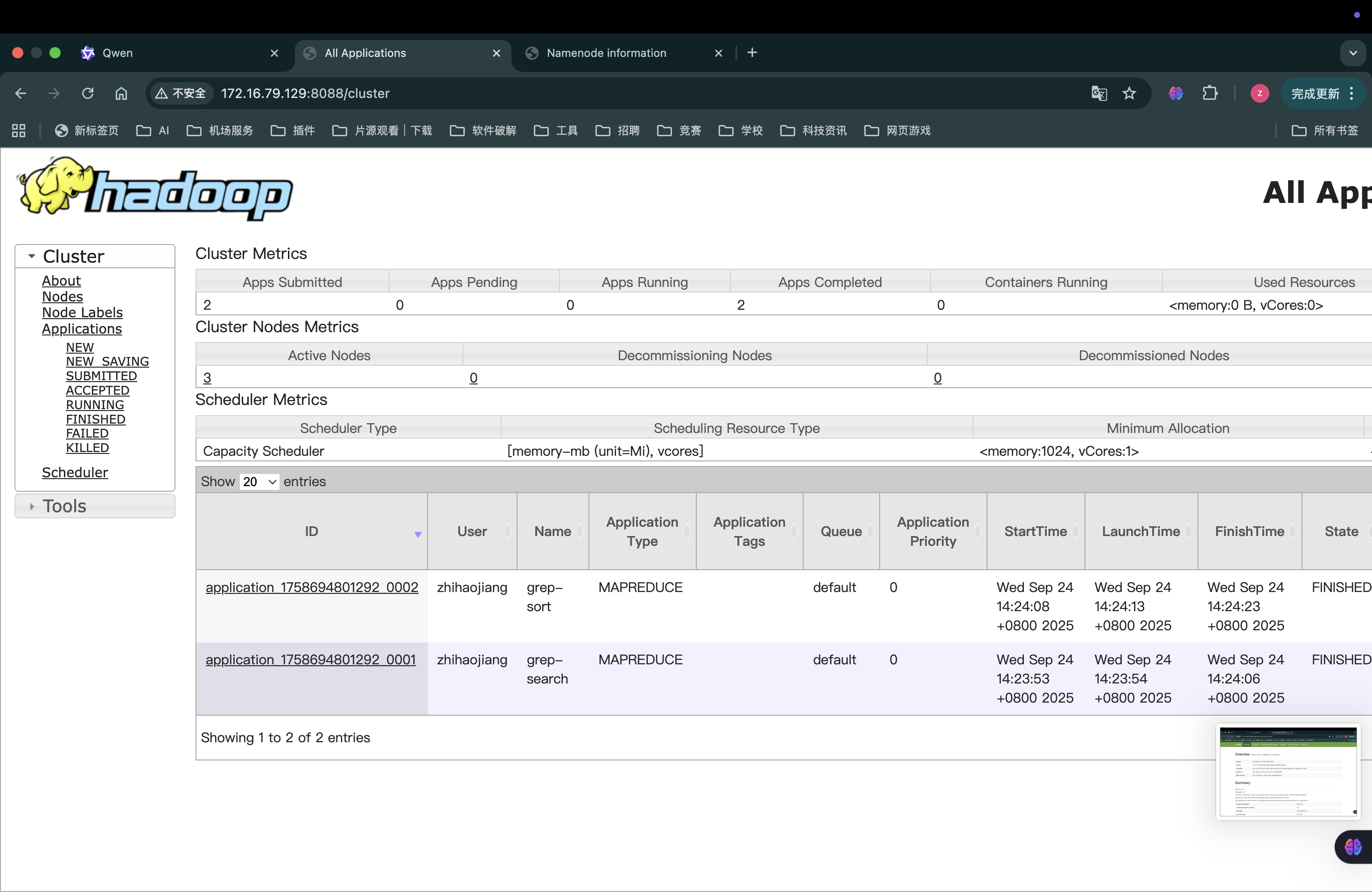This screenshot has height=892, width=1372.
Task: Open application_1758694801292_0002 details
Action: (x=312, y=587)
